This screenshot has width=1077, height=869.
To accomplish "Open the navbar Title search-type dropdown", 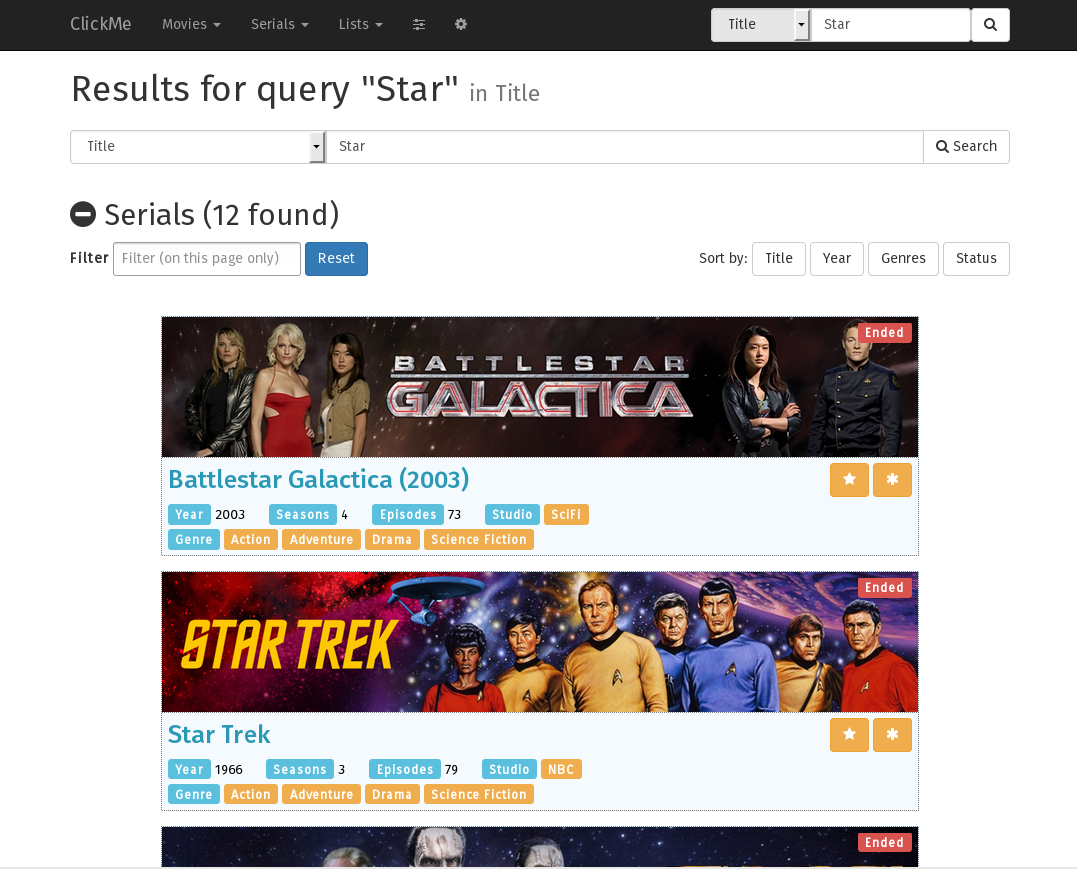I will click(x=760, y=25).
